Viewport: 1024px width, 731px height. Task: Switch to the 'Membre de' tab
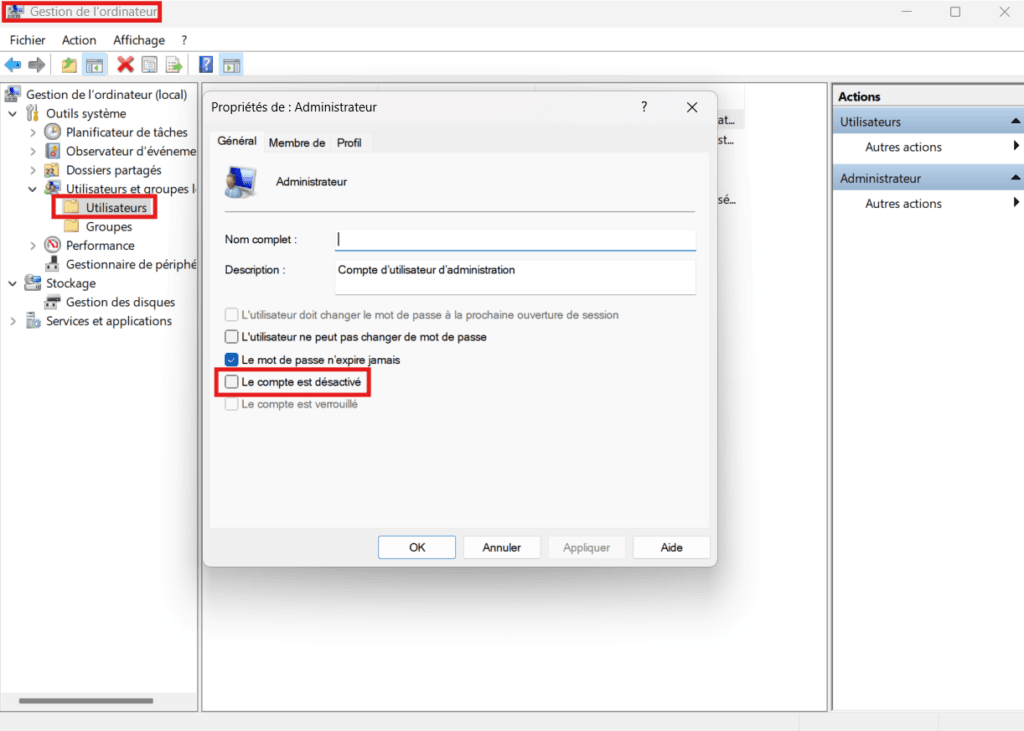[296, 141]
